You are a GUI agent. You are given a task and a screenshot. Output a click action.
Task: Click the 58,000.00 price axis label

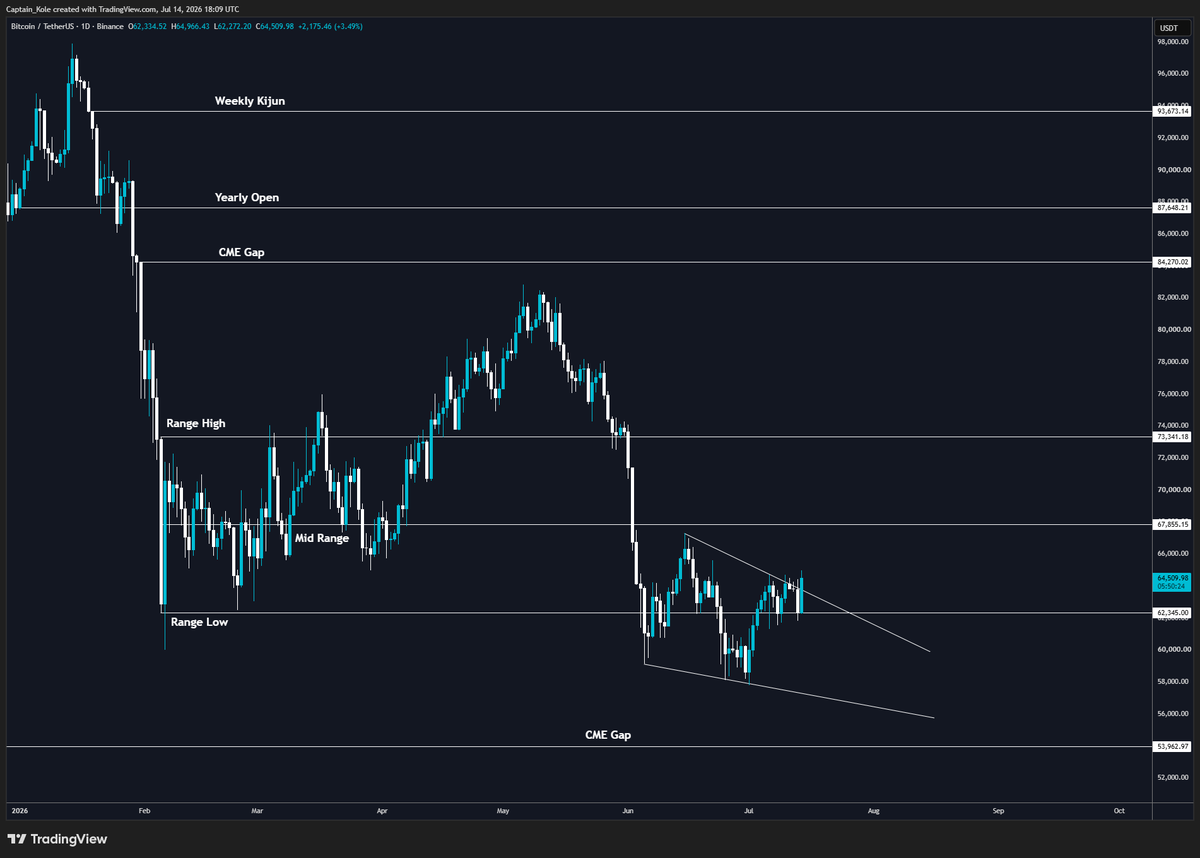point(1172,682)
